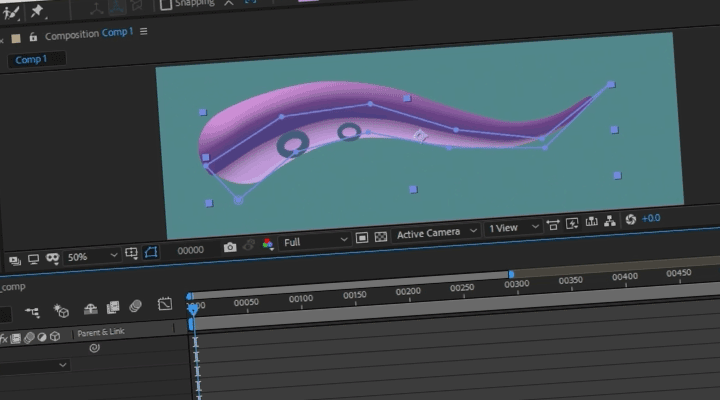The height and width of the screenshot is (400, 720).
Task: Toggle the Region of Interest button
Action: 362,237
